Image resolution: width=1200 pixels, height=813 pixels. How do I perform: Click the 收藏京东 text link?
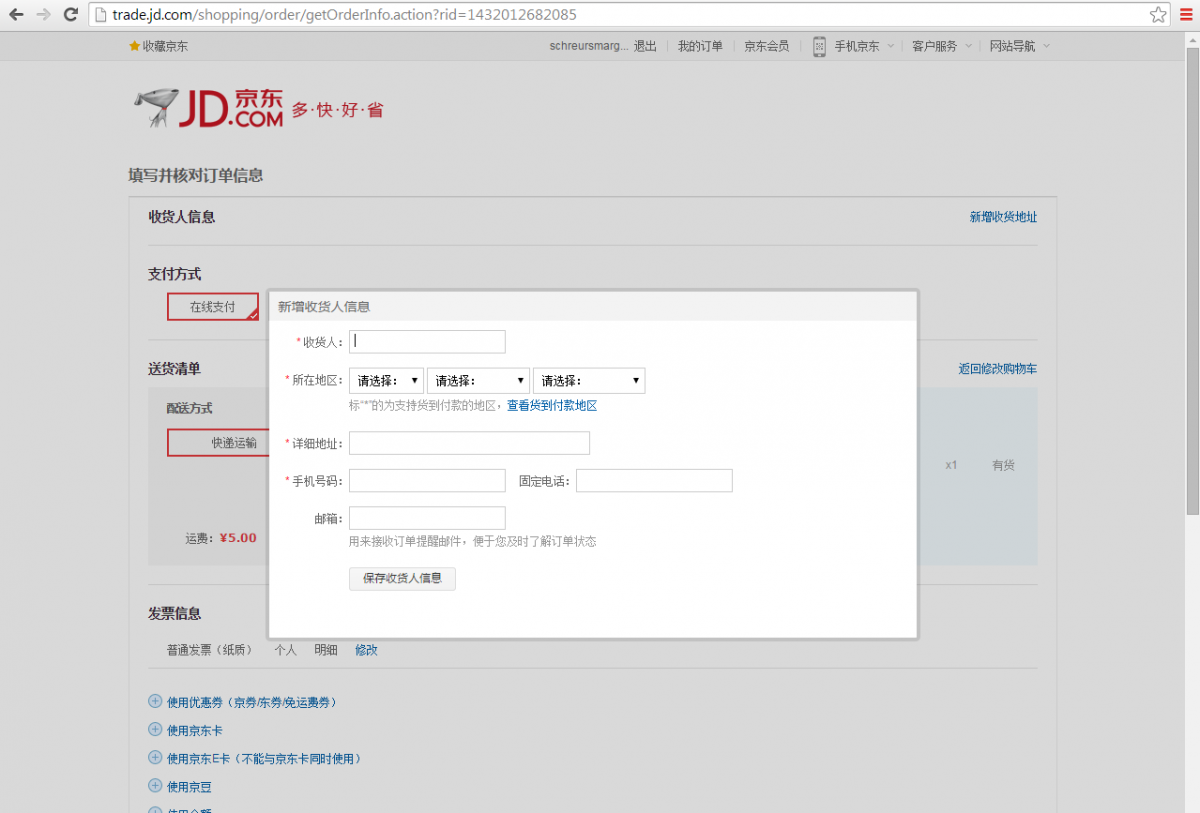coord(165,46)
